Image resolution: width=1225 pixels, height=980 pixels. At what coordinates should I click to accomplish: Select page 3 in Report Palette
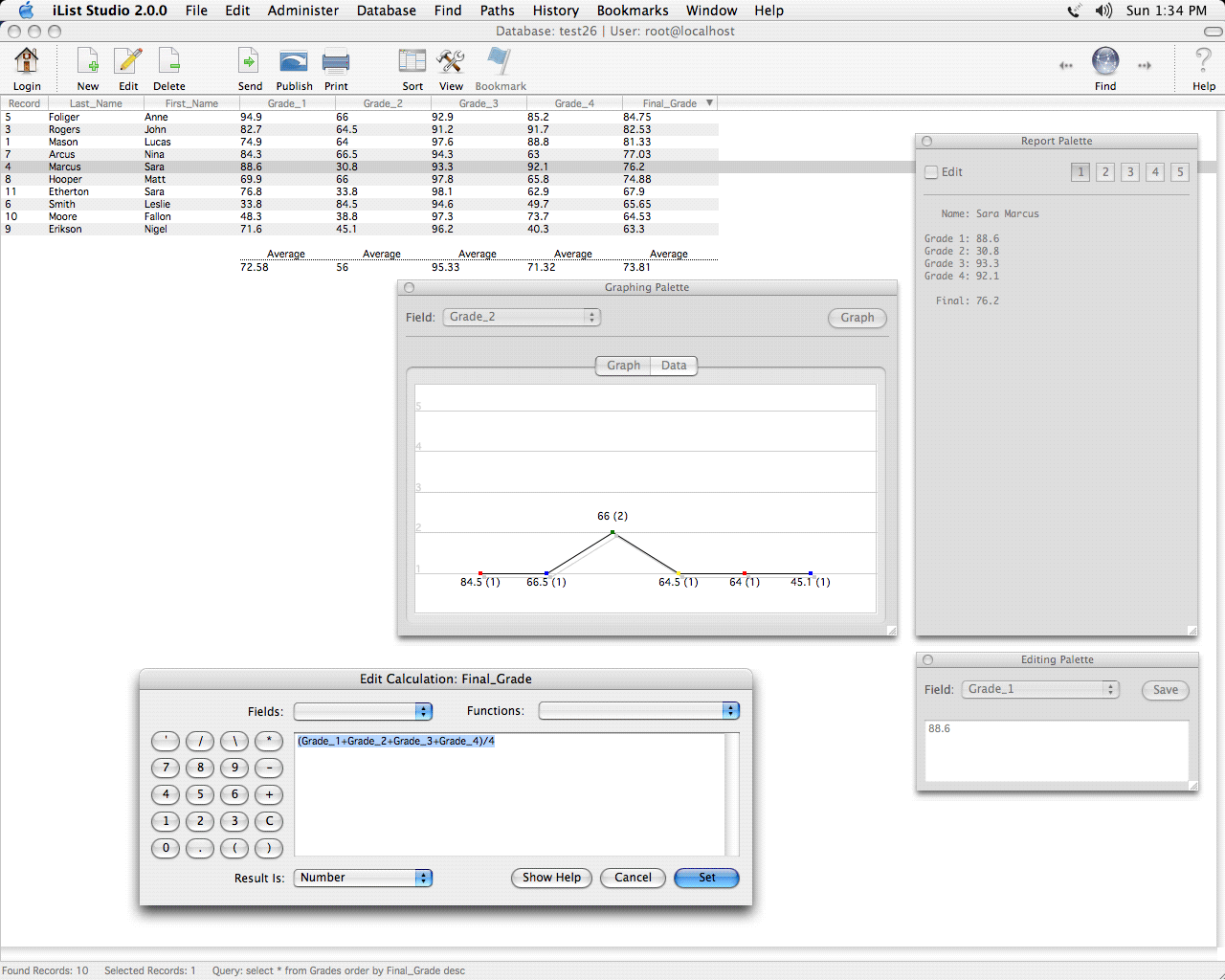pos(1130,172)
